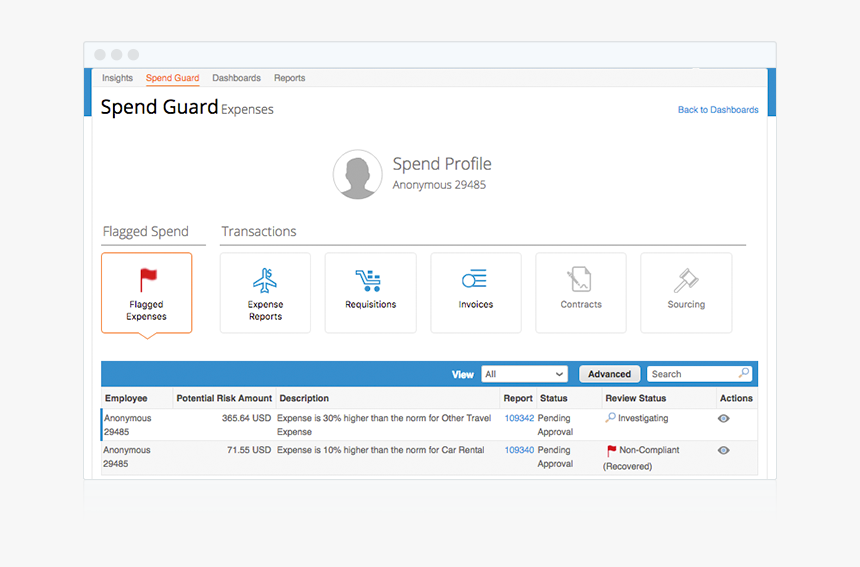Open the Sourcing gavel tile

pos(686,293)
